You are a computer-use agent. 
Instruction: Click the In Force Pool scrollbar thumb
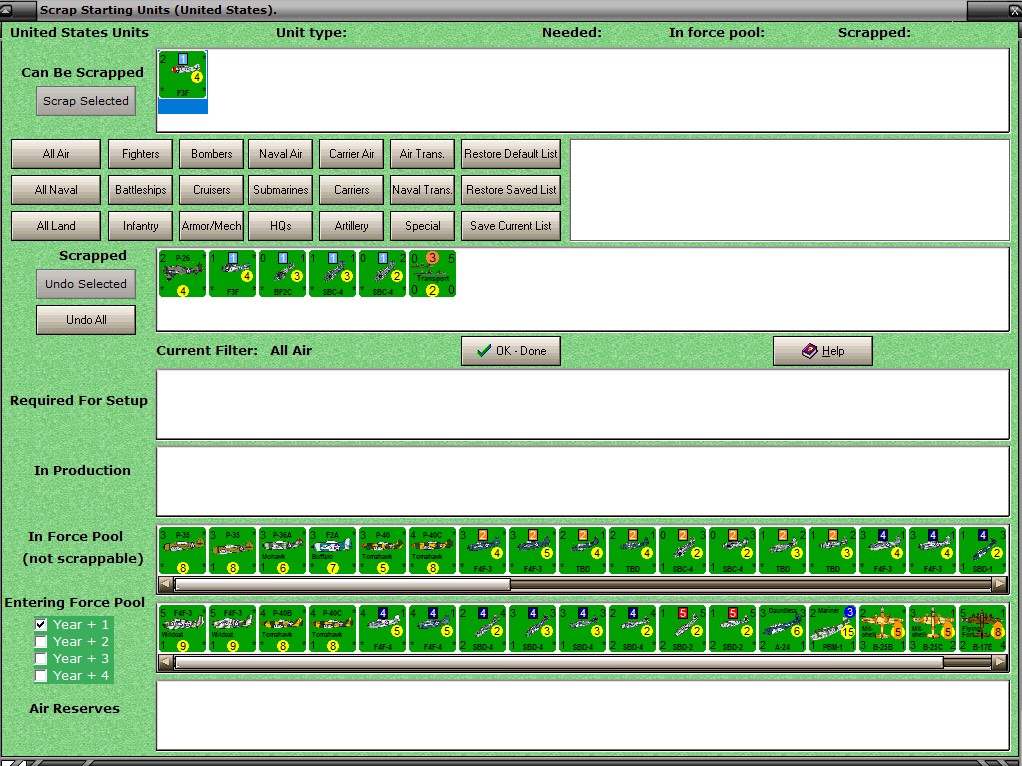(342, 584)
